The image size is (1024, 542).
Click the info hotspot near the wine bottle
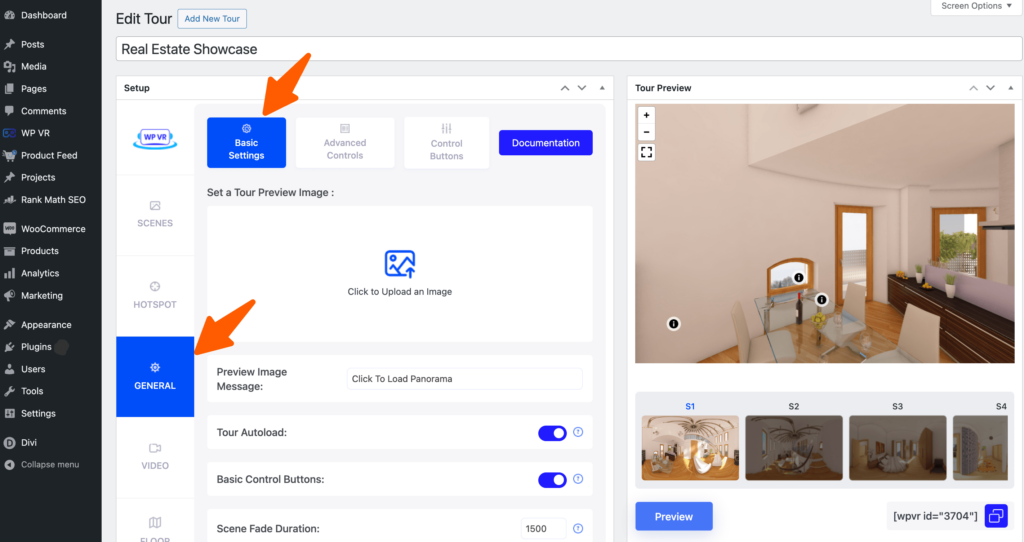pyautogui.click(x=822, y=300)
